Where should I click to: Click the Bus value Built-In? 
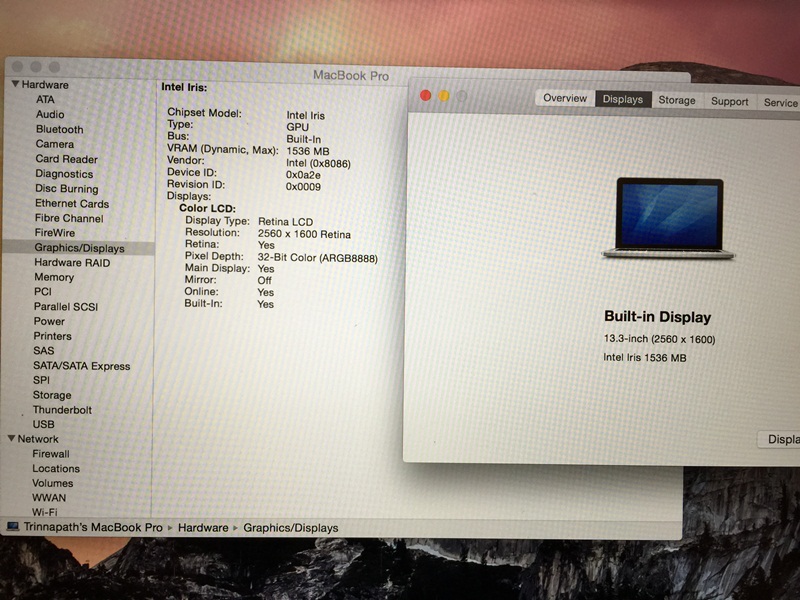point(304,139)
